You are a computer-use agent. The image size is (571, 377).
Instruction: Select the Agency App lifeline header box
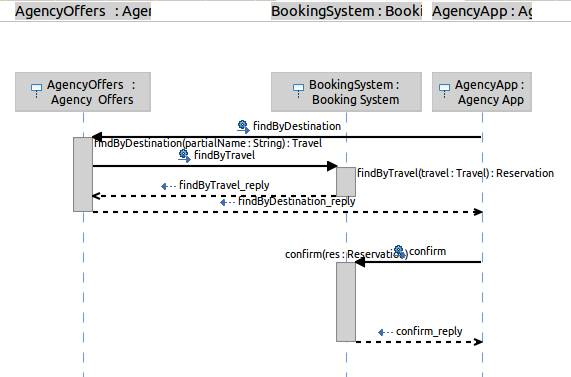[482, 92]
